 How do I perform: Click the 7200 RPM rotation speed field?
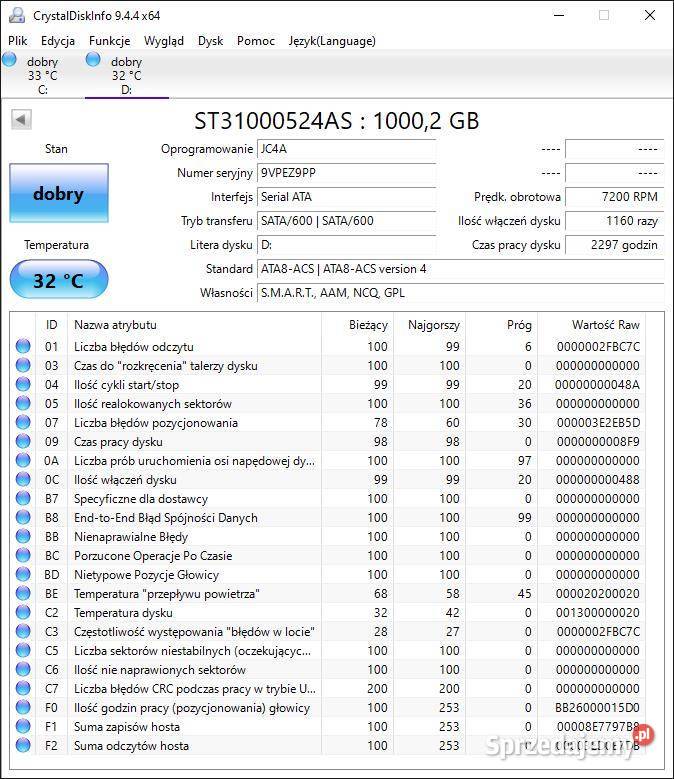(615, 197)
